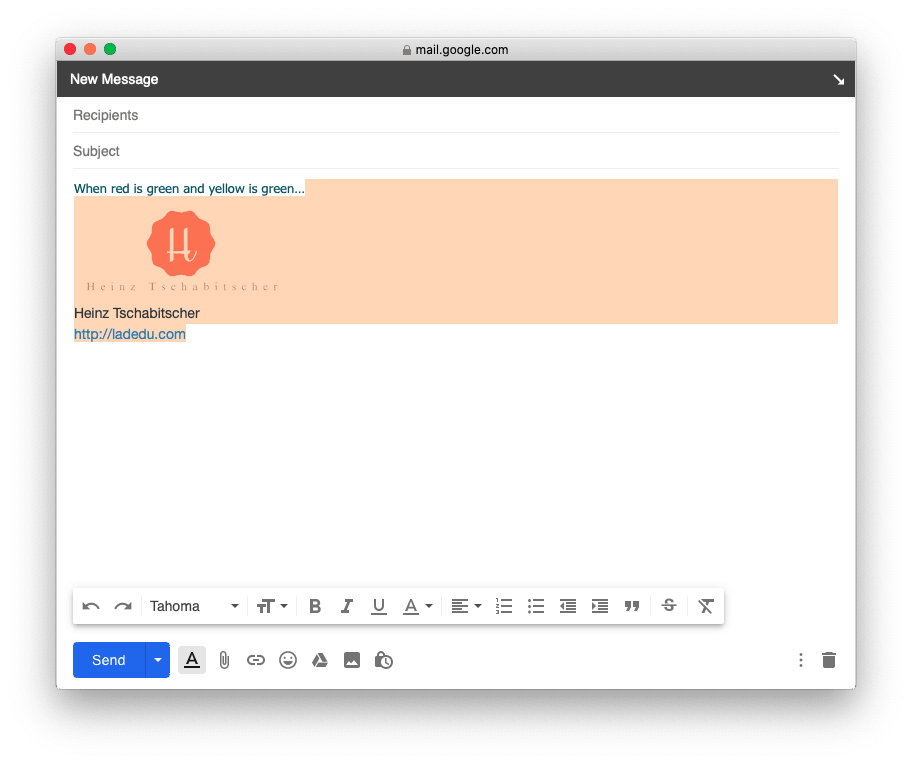Click the text 'When red is green and yellow is green...'
912x763 pixels.
[x=189, y=188]
